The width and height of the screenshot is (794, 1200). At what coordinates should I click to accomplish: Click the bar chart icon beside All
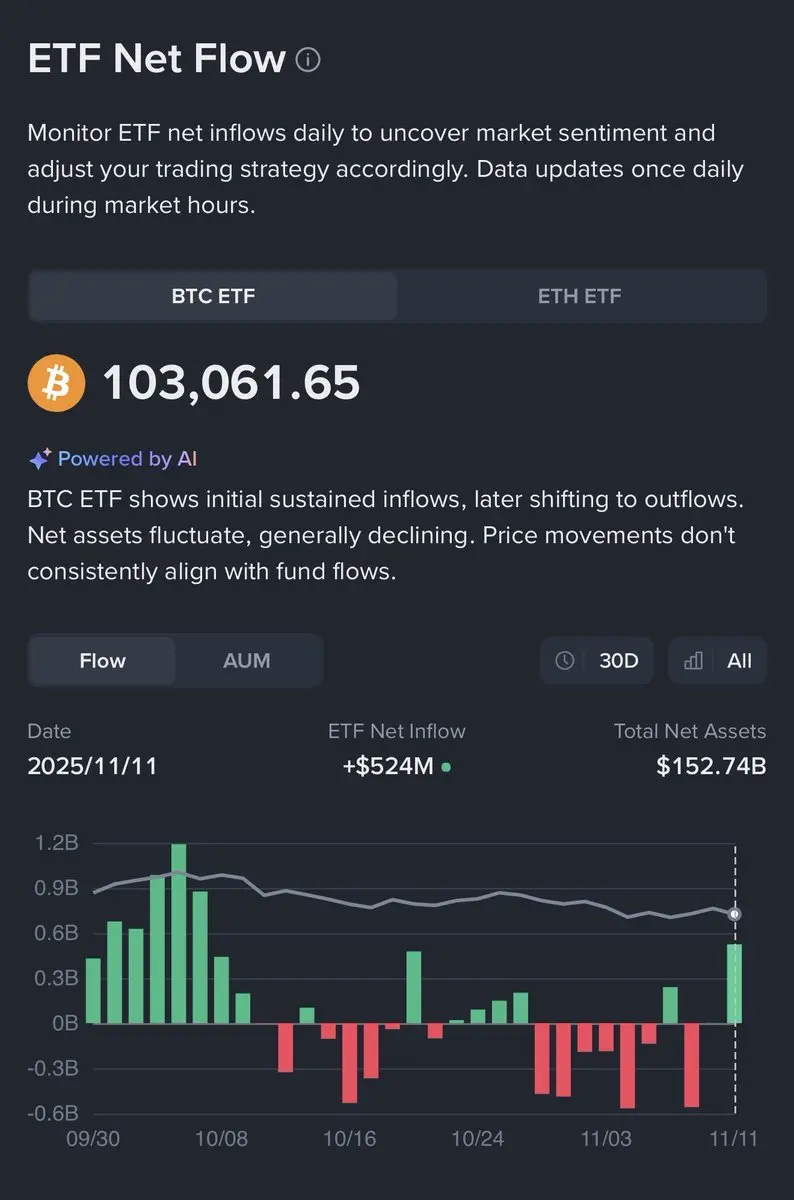tap(693, 661)
